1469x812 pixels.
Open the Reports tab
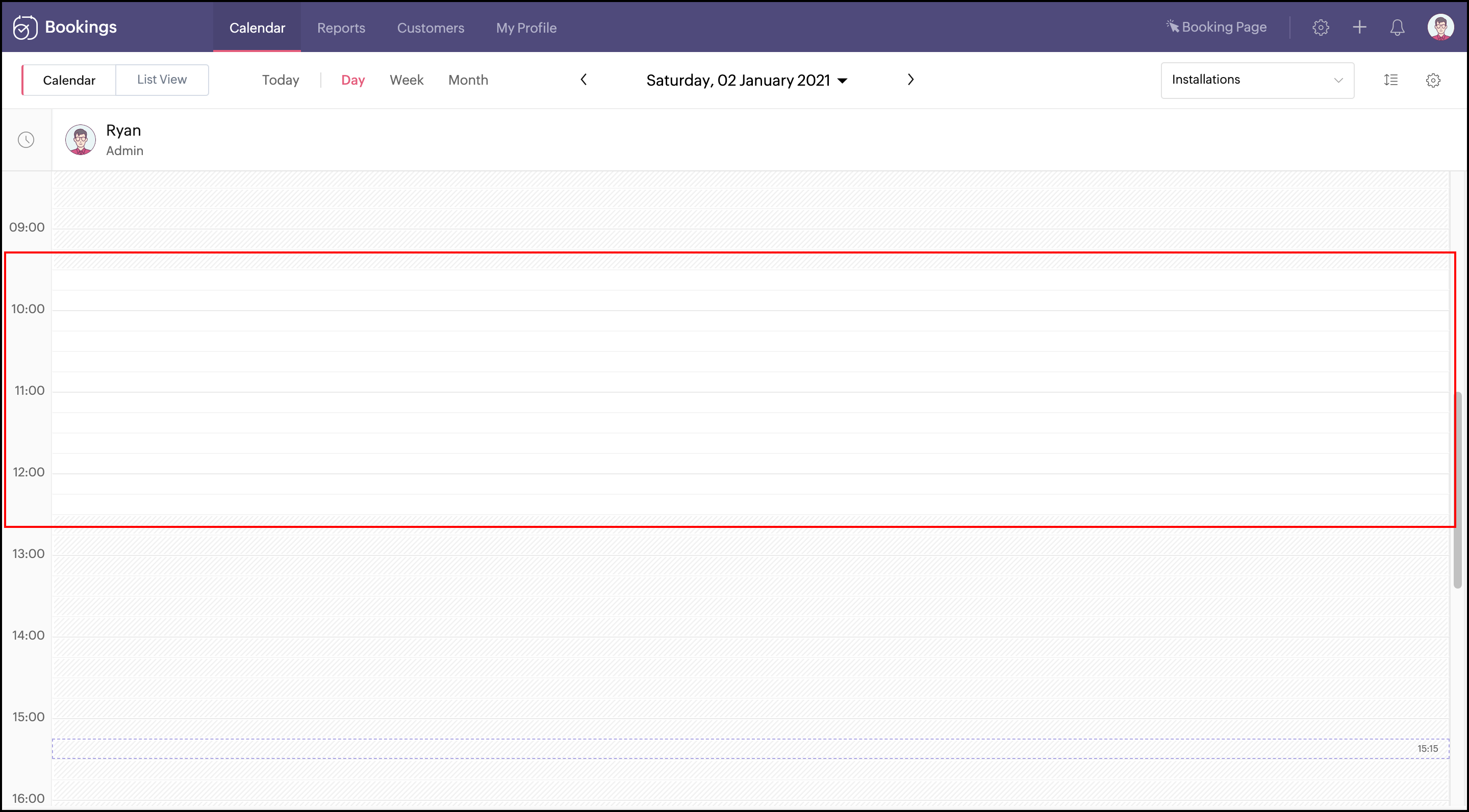(x=341, y=28)
